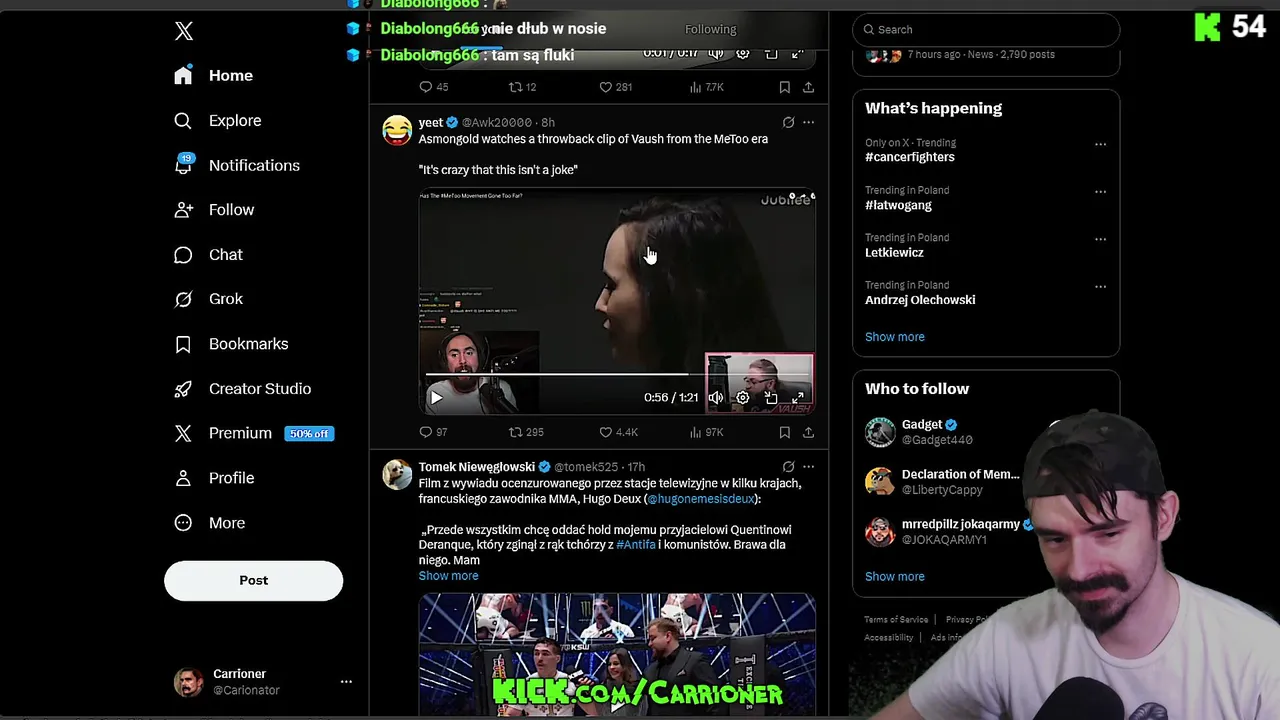Seek the video progress bar at 0:56

tap(617, 375)
